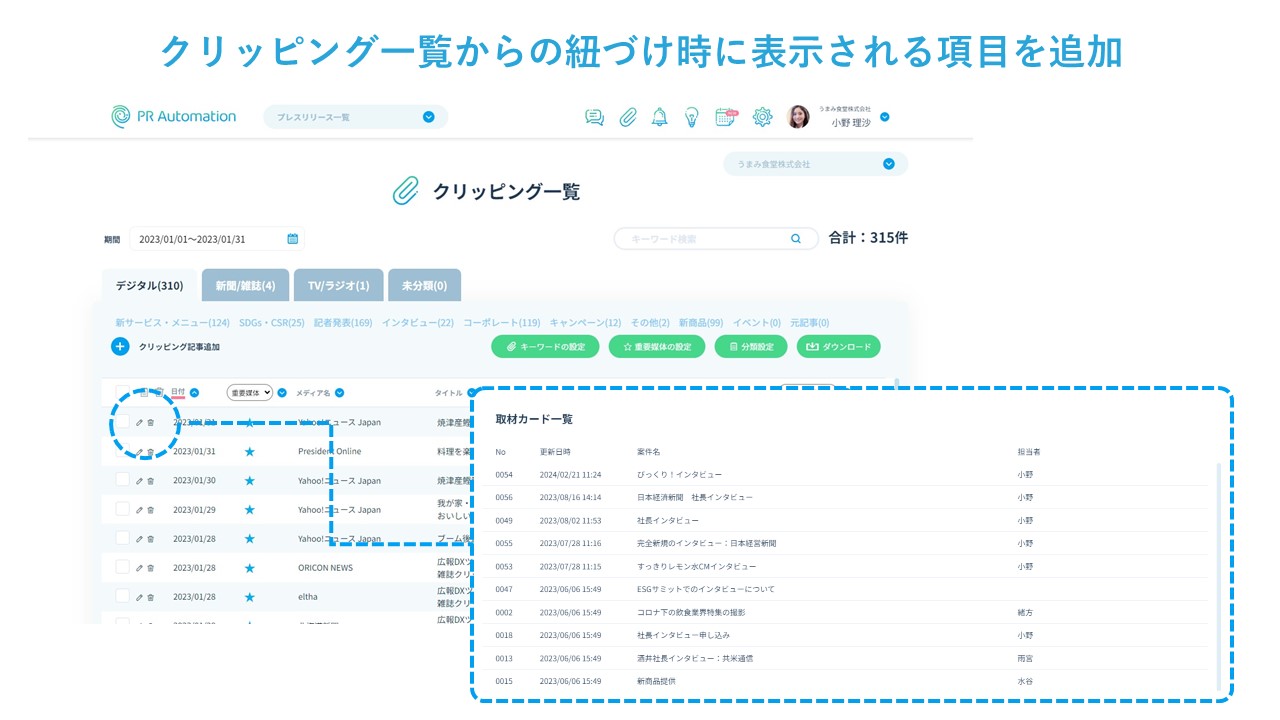
Task: Click the paperclip clipping icon in top toolbar
Action: (x=627, y=117)
